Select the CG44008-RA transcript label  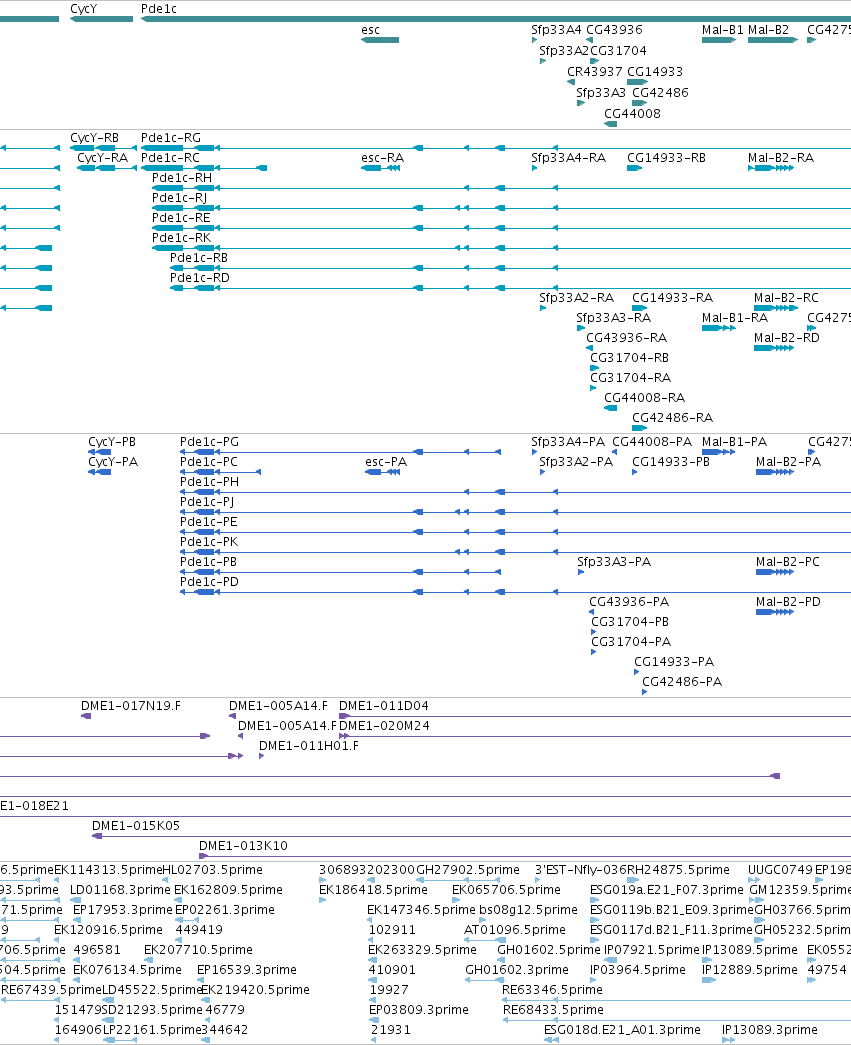pyautogui.click(x=644, y=398)
